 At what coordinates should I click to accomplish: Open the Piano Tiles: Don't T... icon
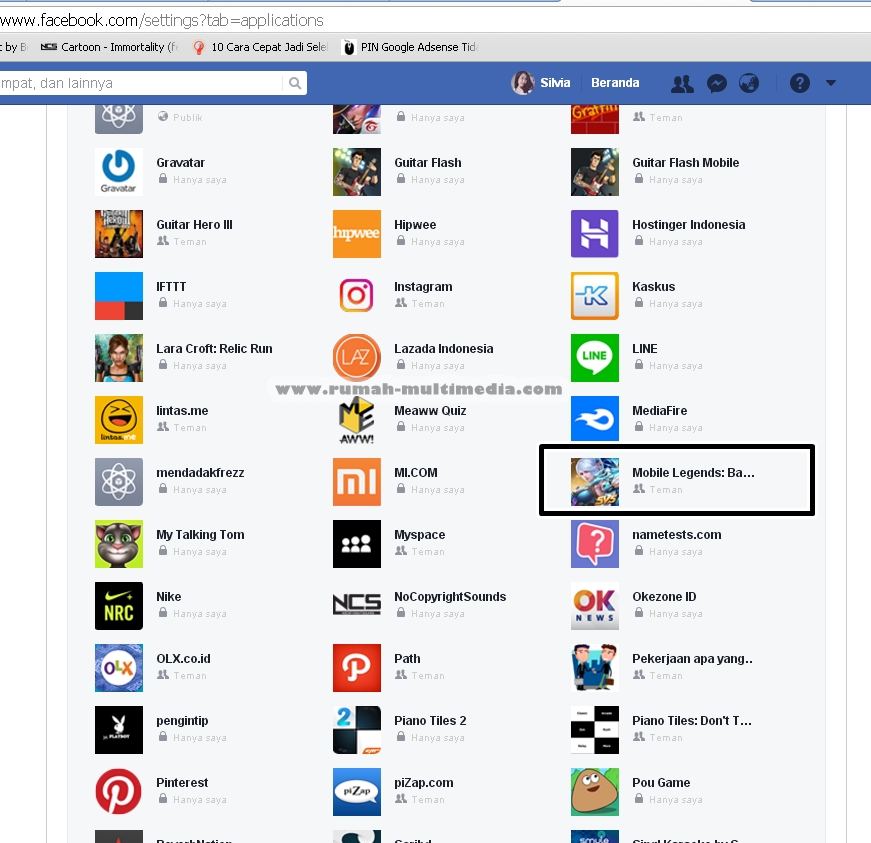(x=594, y=730)
